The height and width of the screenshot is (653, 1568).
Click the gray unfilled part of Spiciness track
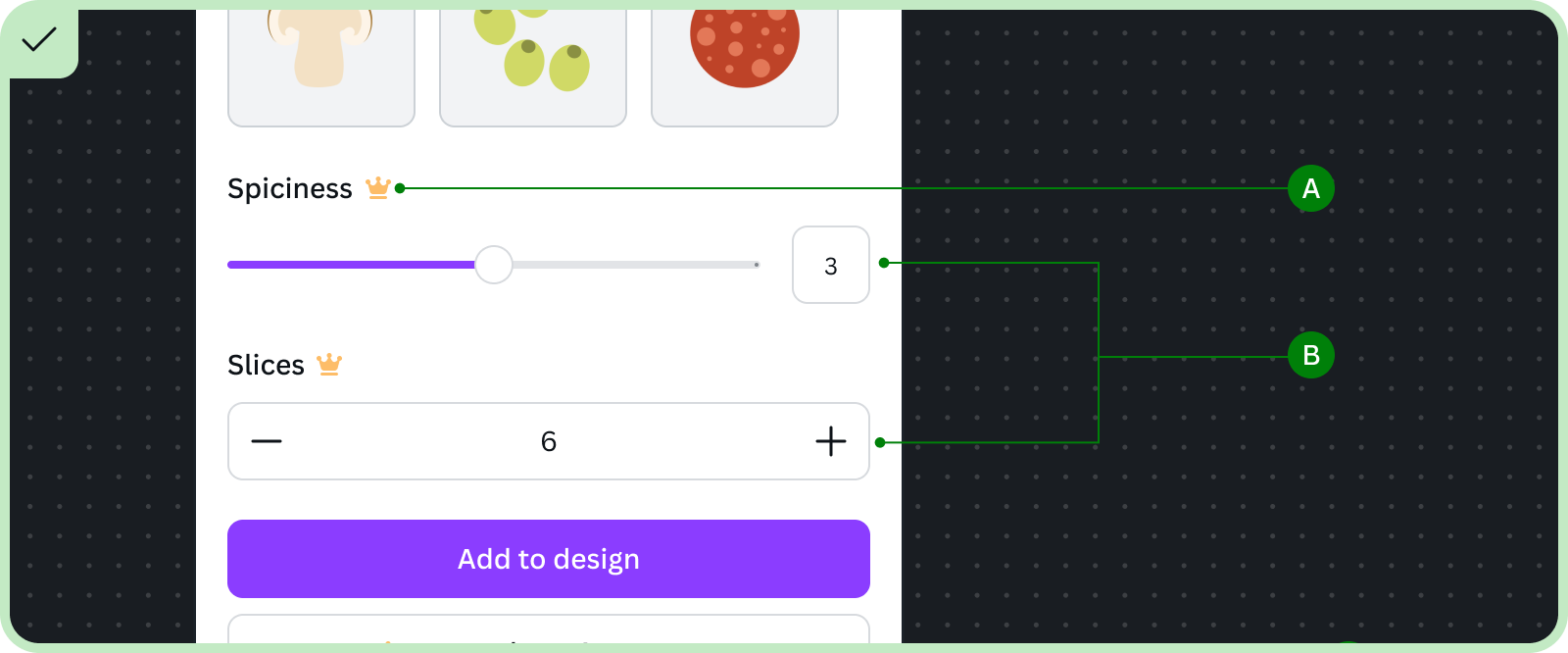635,265
